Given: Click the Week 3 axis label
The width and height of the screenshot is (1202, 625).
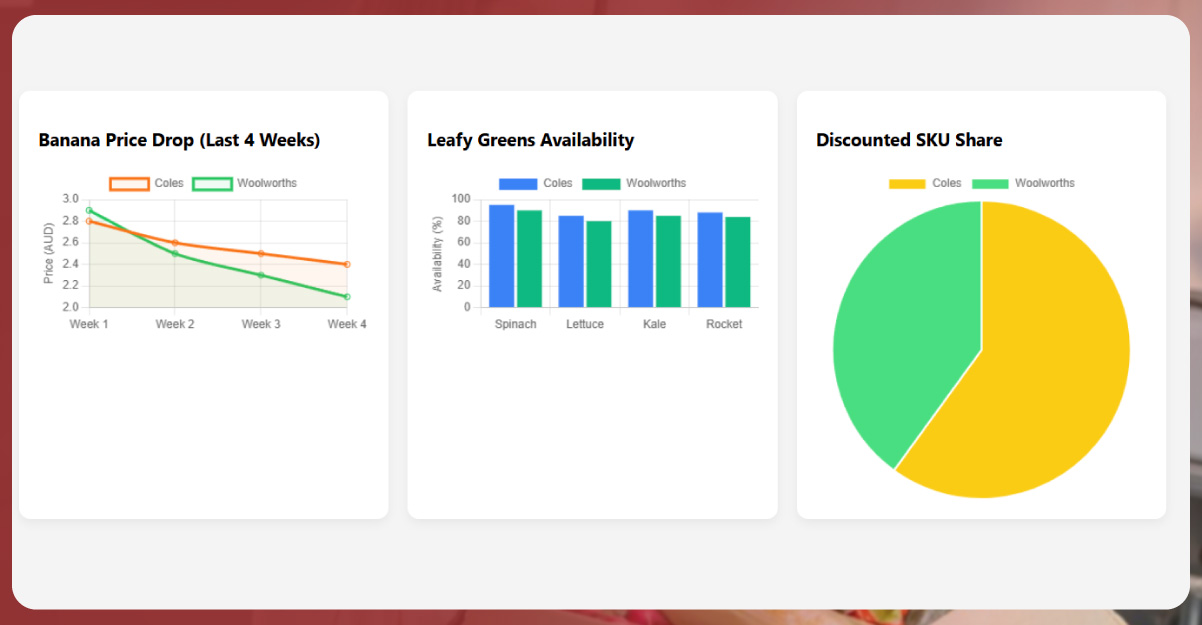Looking at the screenshot, I should 261,323.
